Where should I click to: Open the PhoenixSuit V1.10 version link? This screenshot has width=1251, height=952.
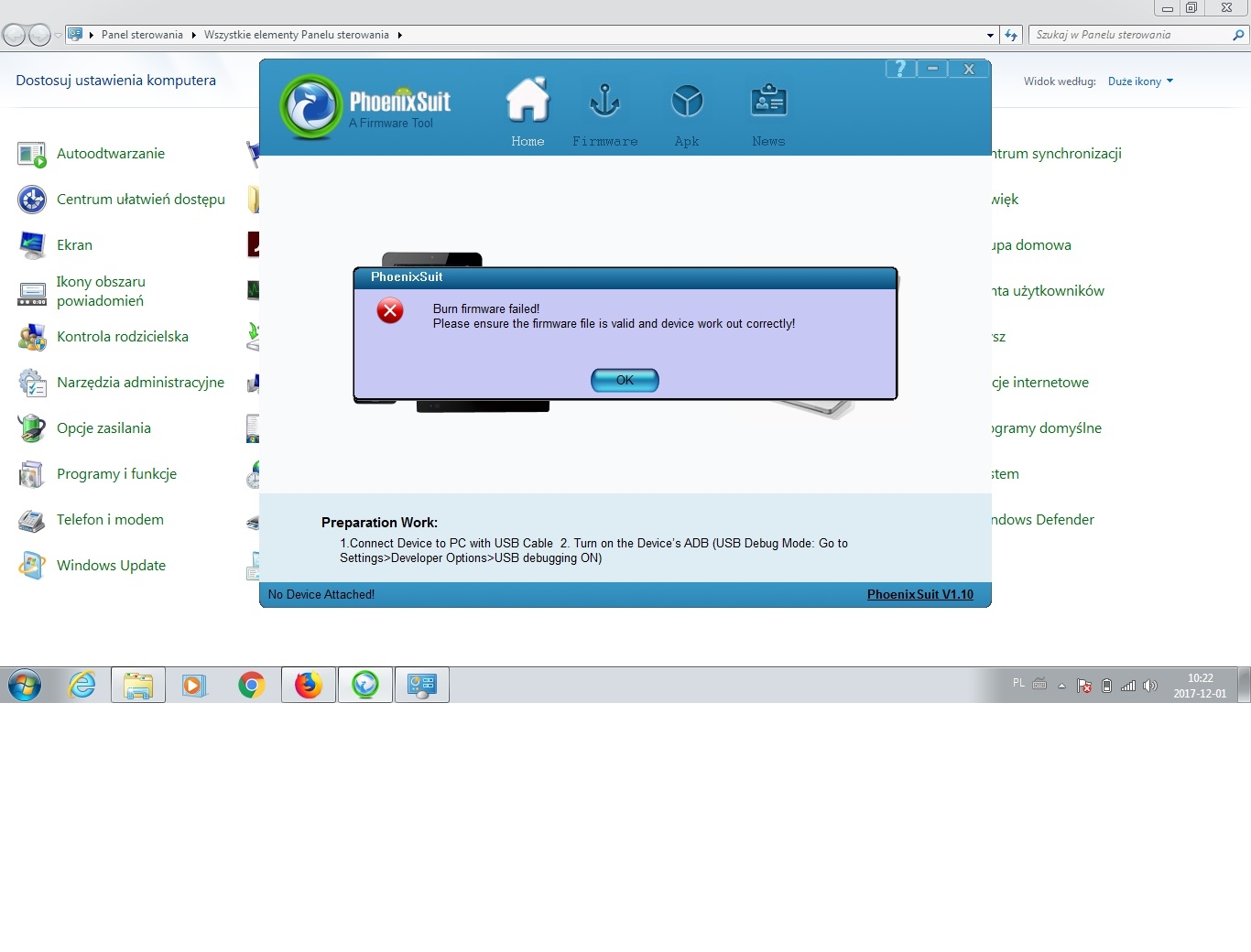click(x=920, y=594)
